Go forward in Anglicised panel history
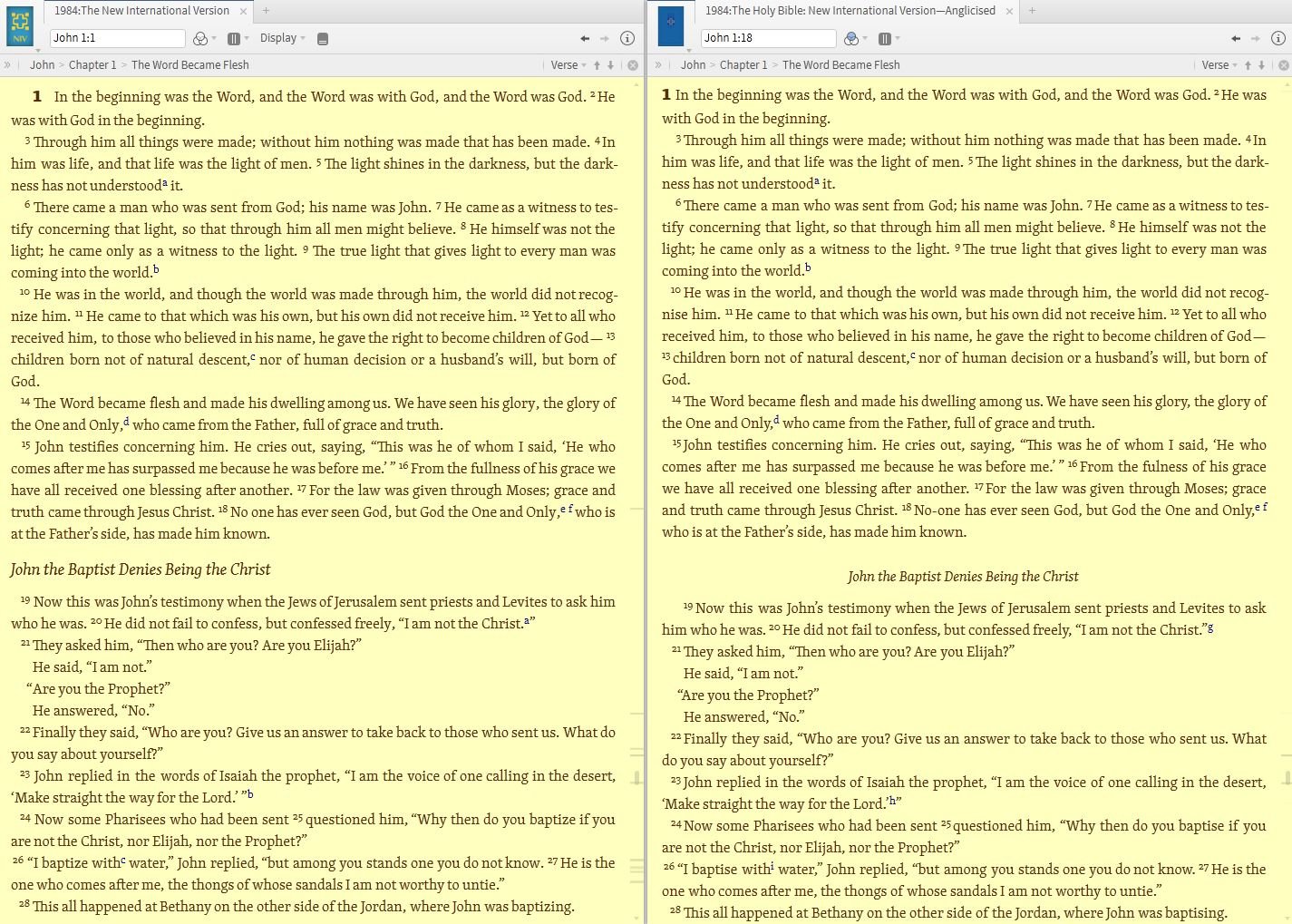The height and width of the screenshot is (924, 1292). pyautogui.click(x=1256, y=38)
